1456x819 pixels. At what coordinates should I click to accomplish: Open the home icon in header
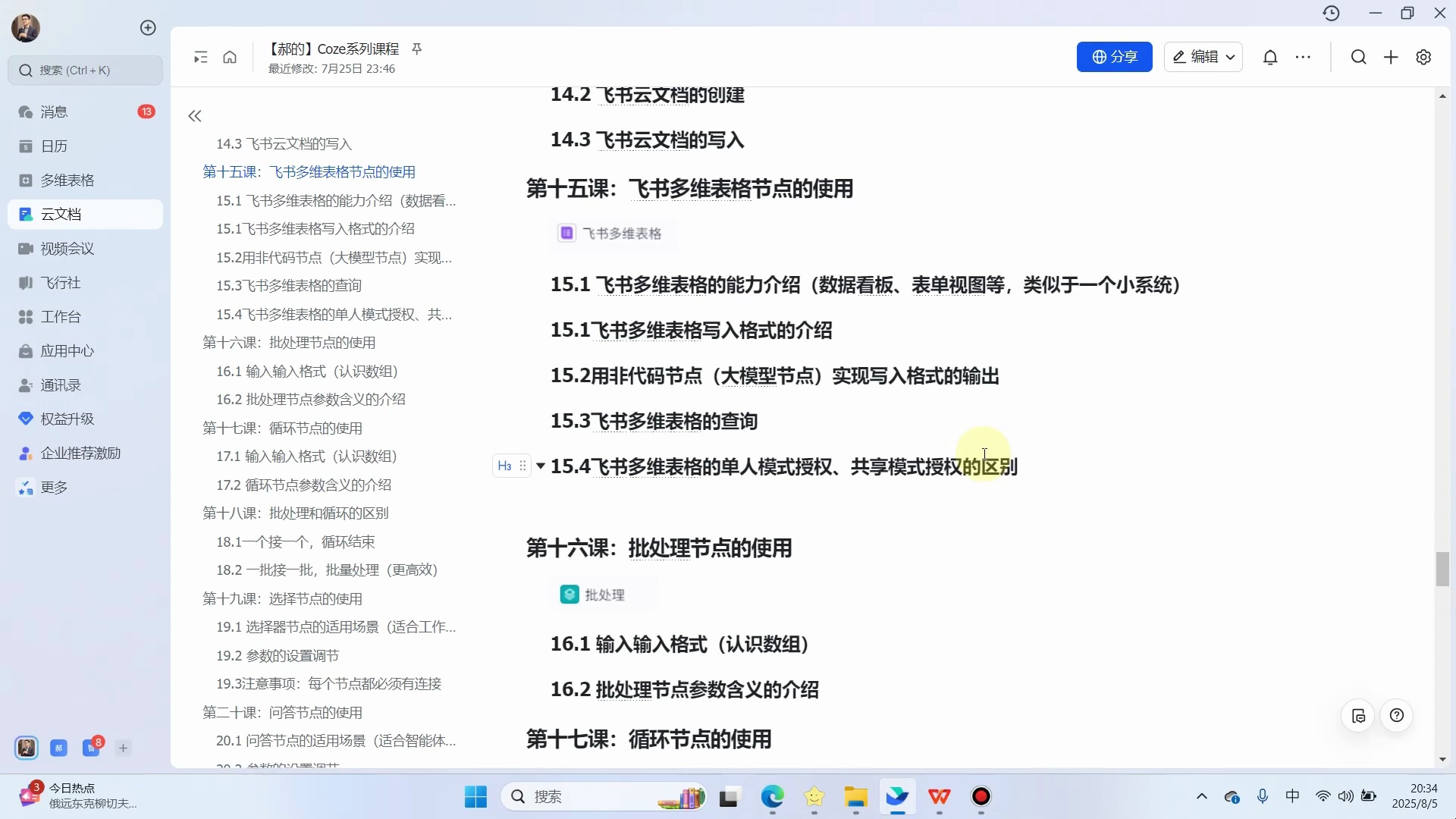pos(230,57)
